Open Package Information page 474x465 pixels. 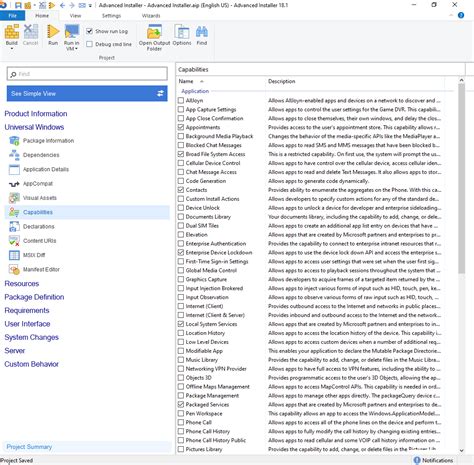(48, 141)
